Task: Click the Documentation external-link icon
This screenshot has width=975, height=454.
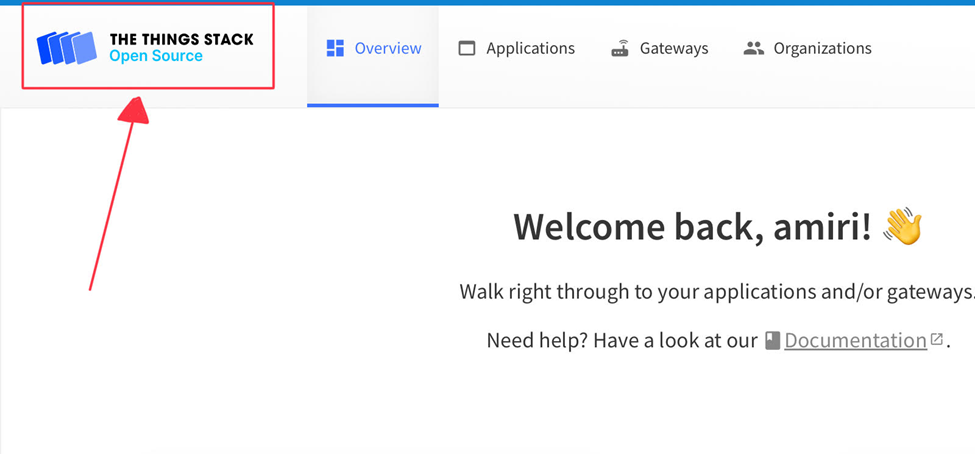Action: point(936,339)
